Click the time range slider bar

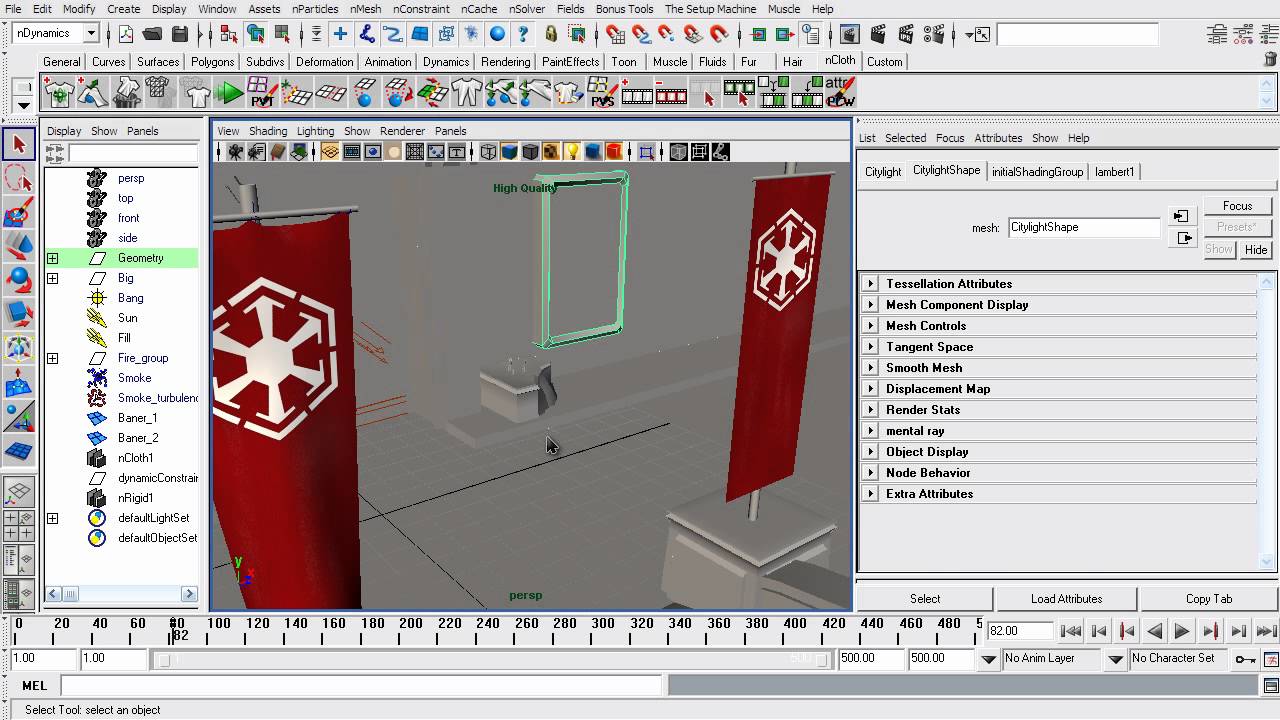(x=492, y=659)
